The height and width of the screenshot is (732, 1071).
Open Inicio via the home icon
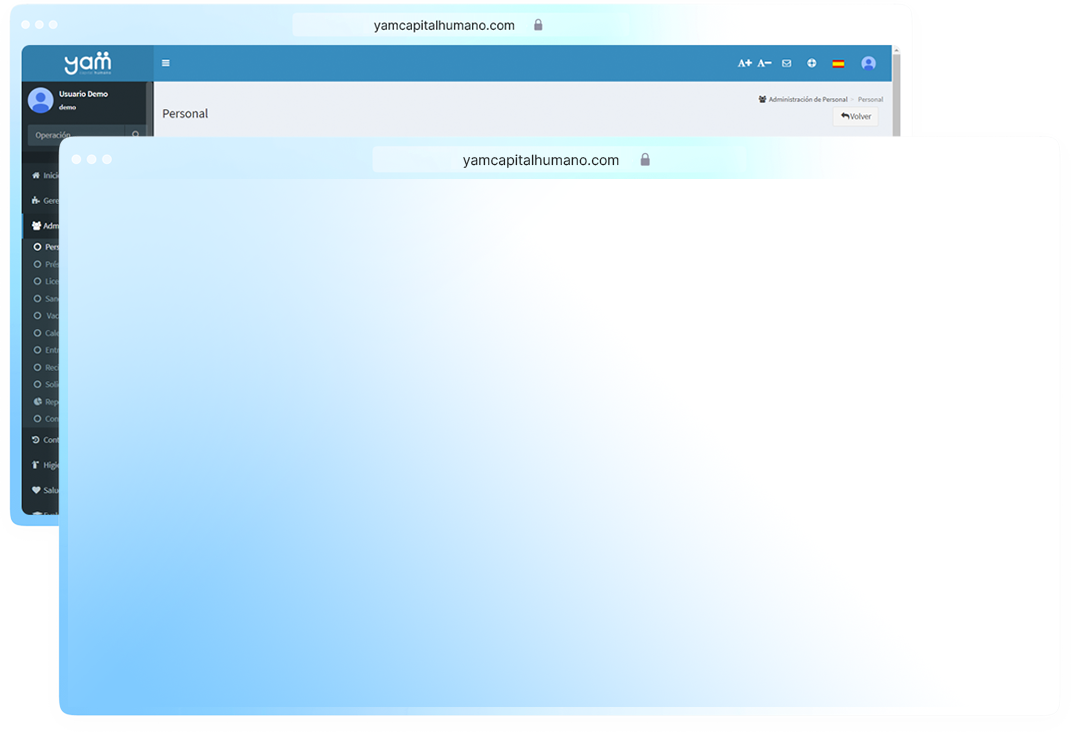[36, 175]
